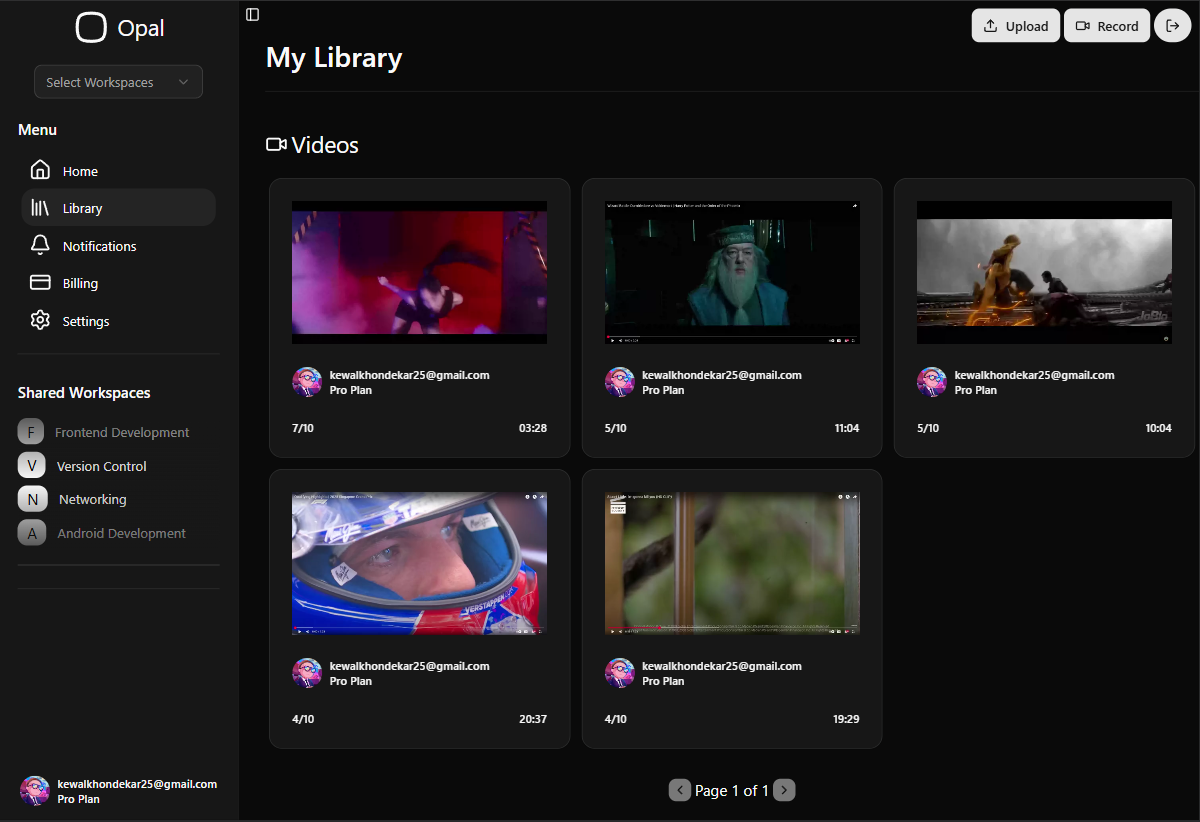This screenshot has height=822, width=1200.
Task: Go to the previous page arrow
Action: pyautogui.click(x=680, y=790)
